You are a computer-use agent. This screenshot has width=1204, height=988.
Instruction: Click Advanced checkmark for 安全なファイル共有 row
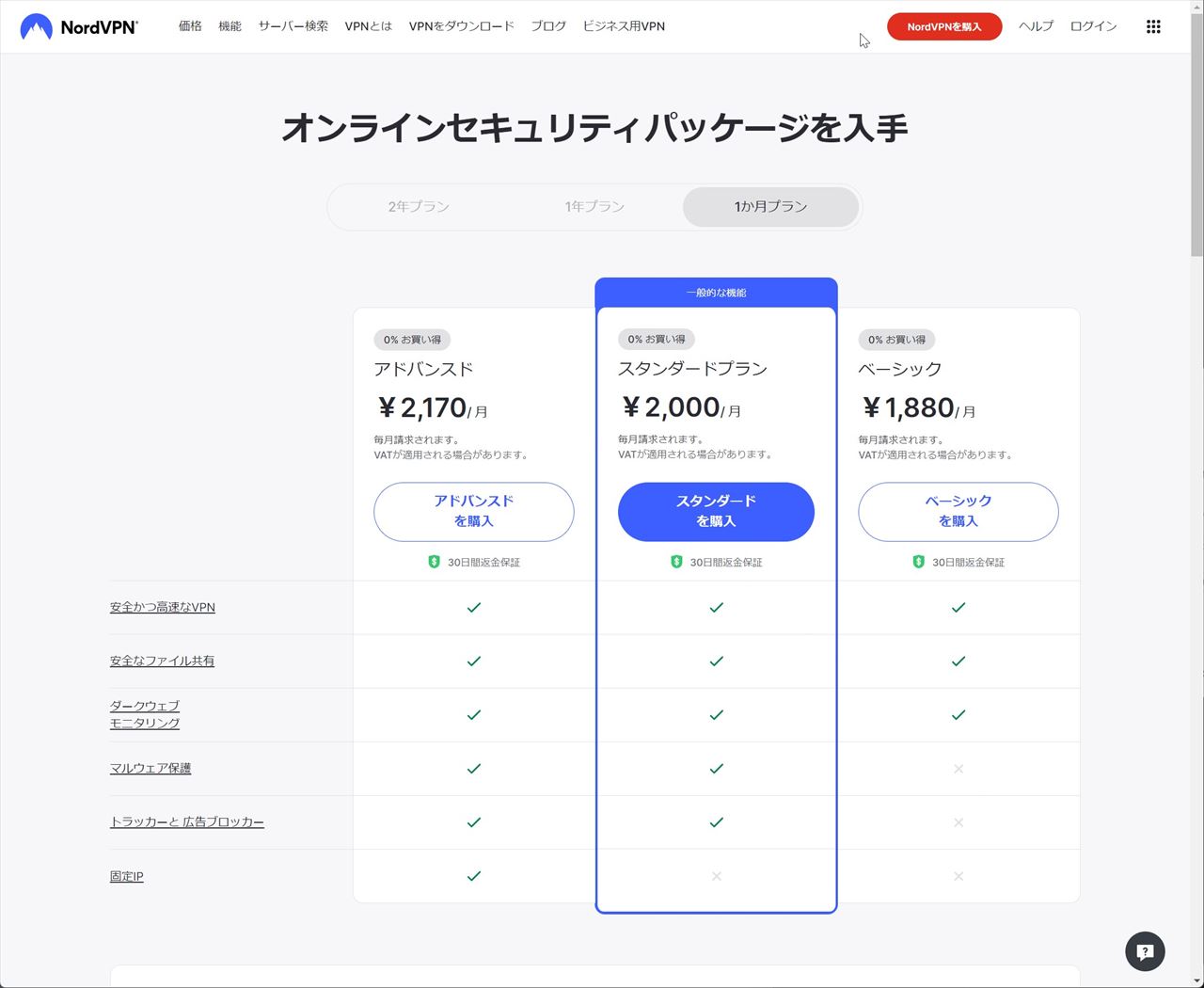click(x=474, y=661)
